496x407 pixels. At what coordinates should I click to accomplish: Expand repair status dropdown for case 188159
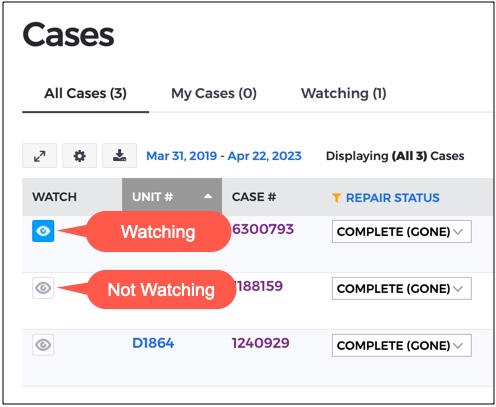point(402,289)
